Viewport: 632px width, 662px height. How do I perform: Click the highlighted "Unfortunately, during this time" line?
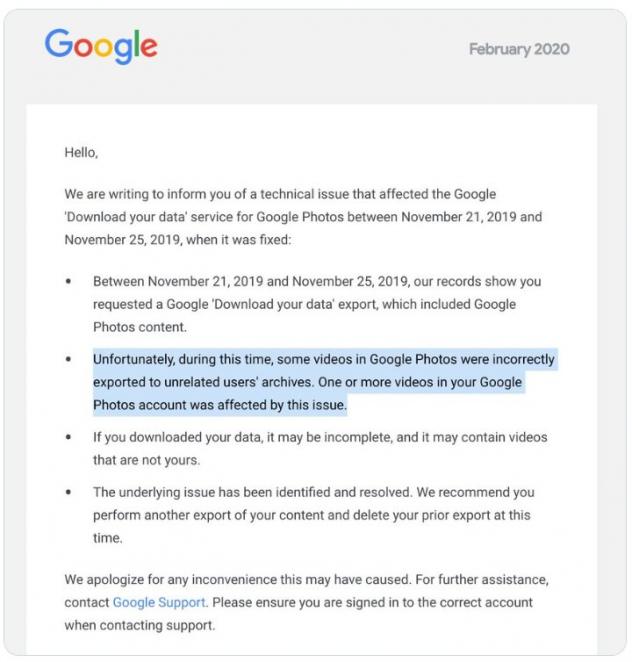pyautogui.click(x=323, y=359)
